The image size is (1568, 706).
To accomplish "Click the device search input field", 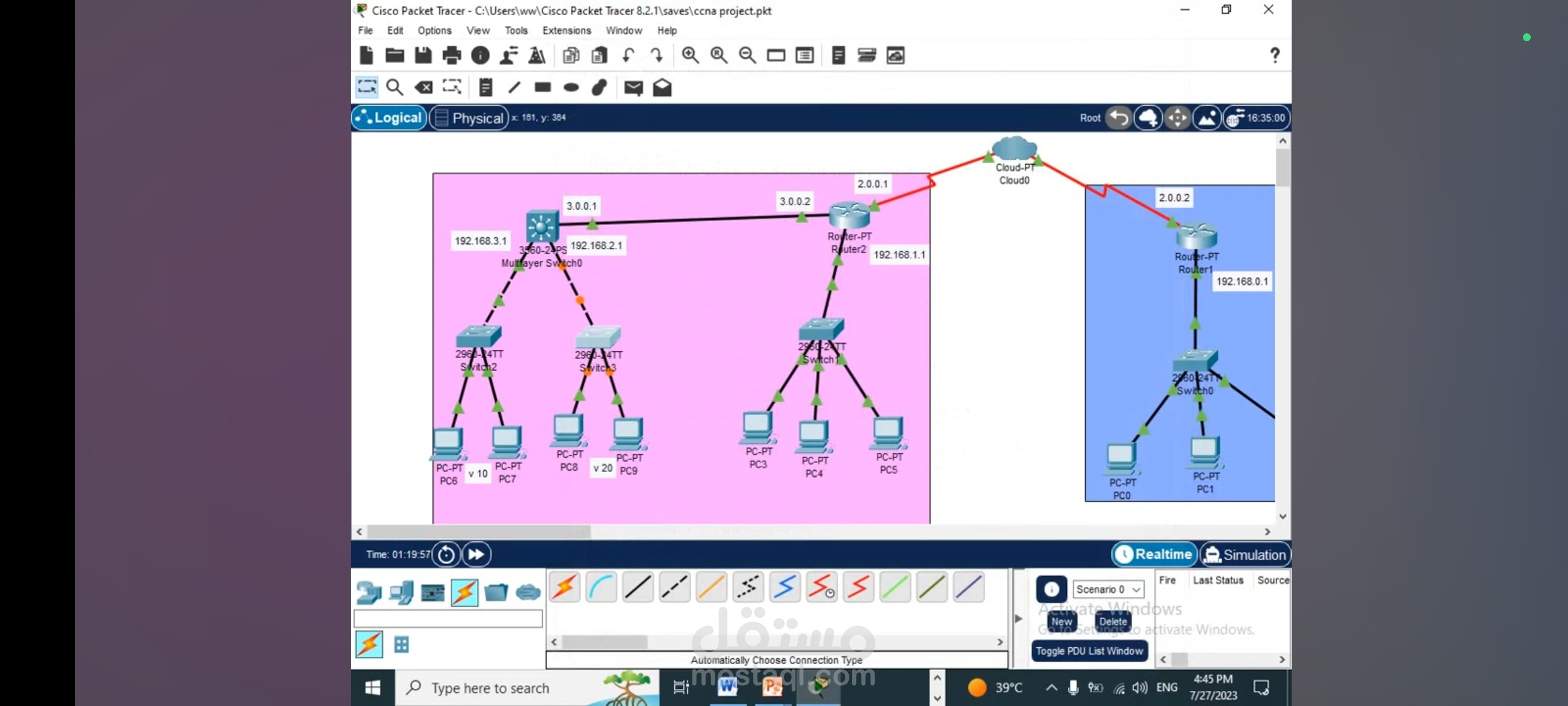I will pyautogui.click(x=448, y=618).
